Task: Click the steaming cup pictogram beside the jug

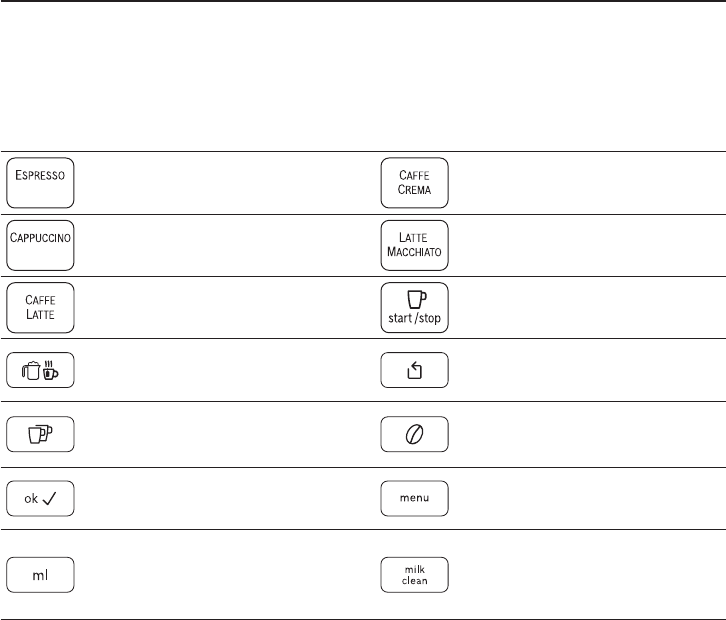Action: tap(50, 371)
